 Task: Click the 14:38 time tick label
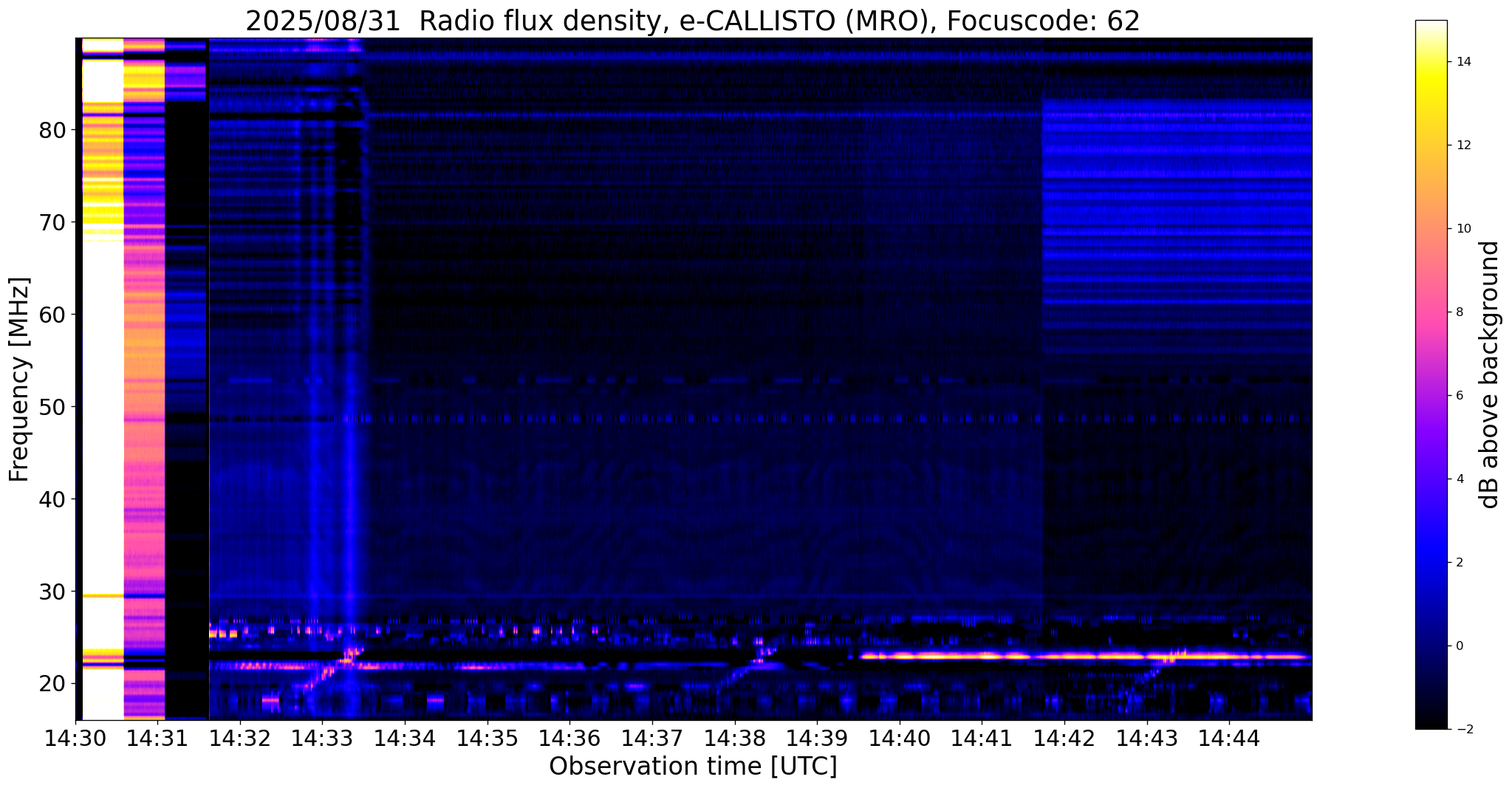734,738
